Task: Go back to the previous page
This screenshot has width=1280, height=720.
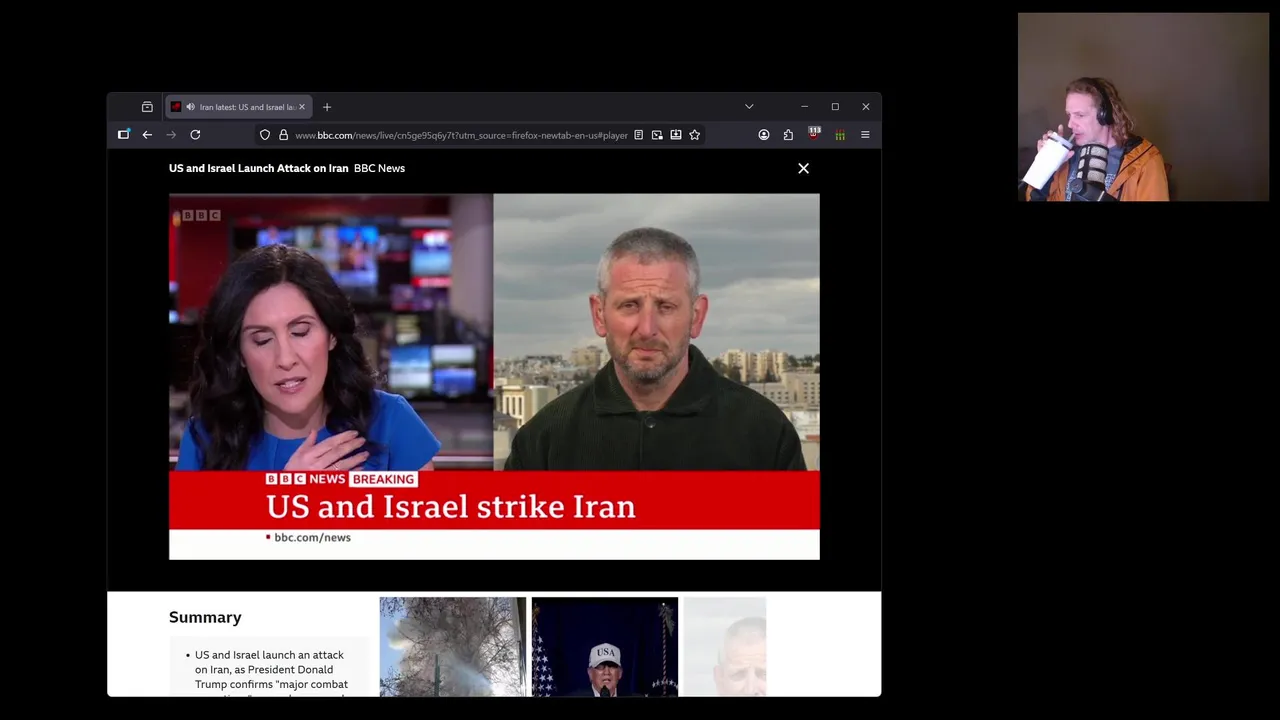Action: coord(147,135)
